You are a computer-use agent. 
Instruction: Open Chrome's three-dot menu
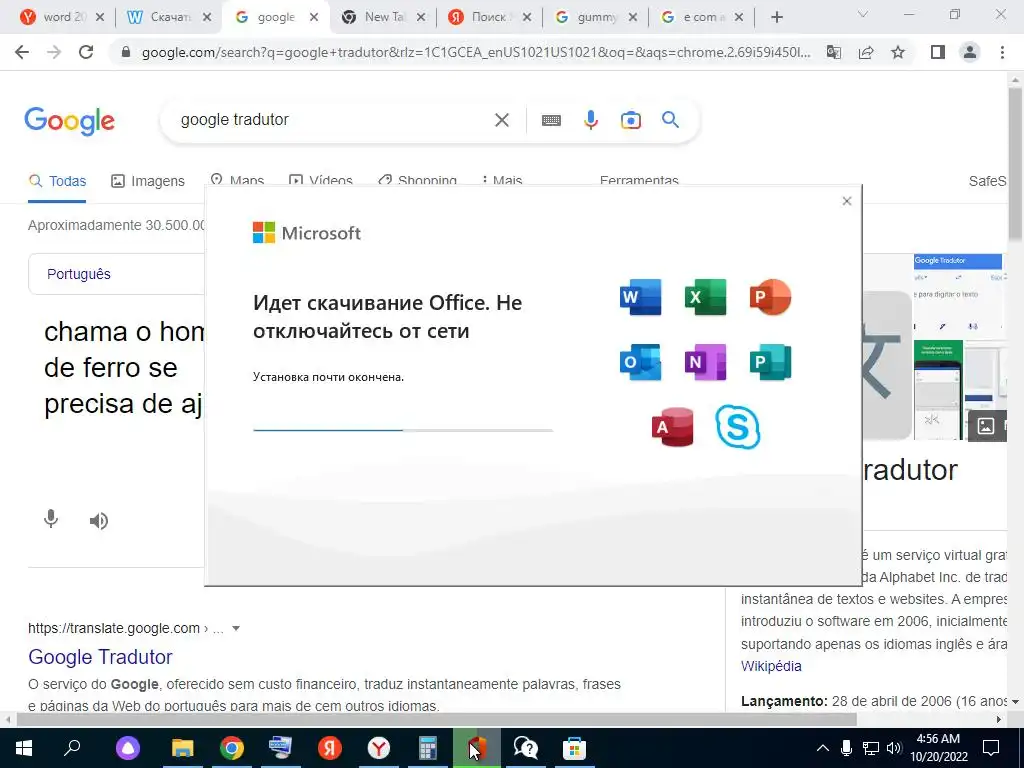(x=1002, y=52)
